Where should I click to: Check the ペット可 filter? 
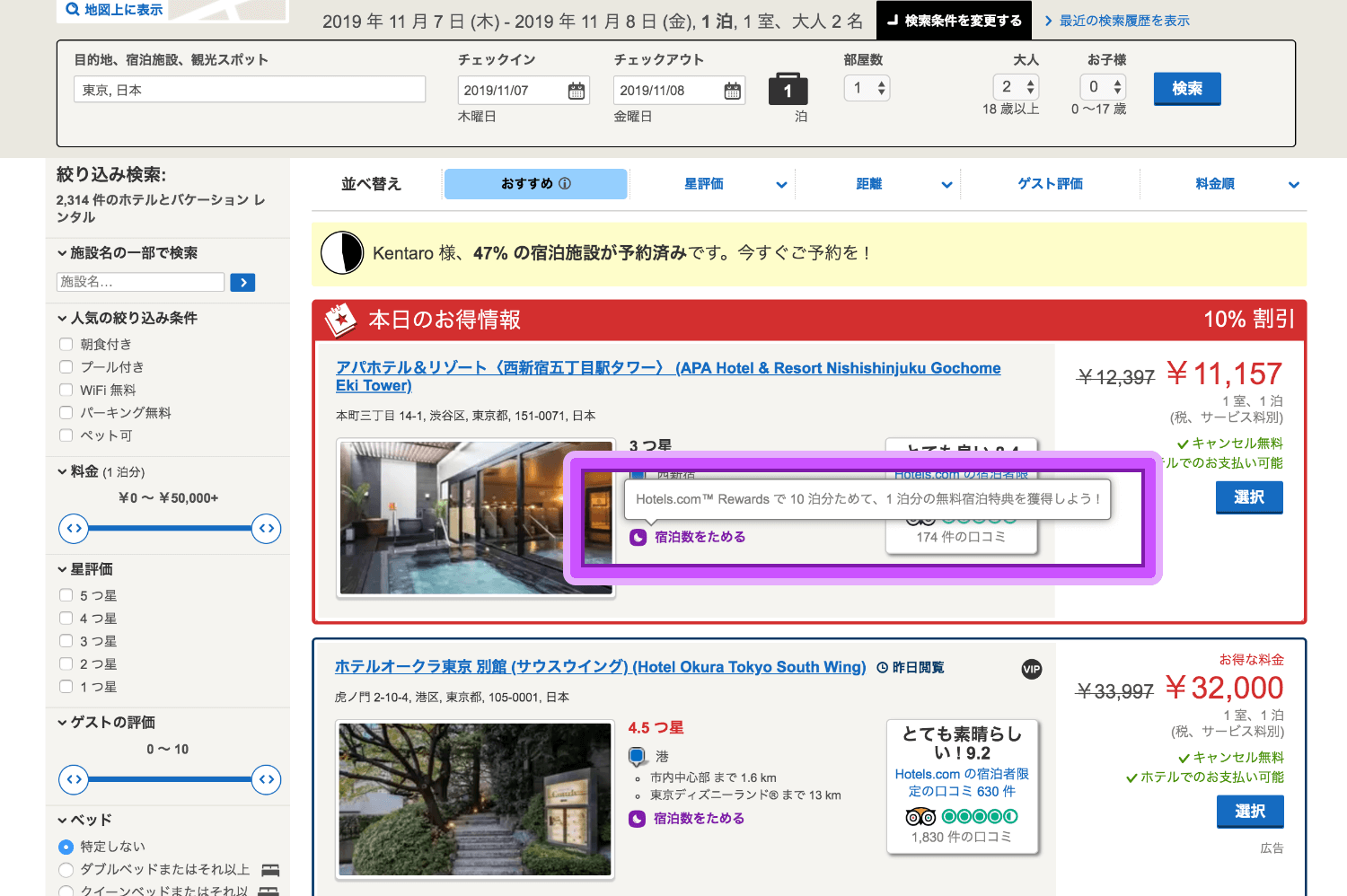pos(66,435)
